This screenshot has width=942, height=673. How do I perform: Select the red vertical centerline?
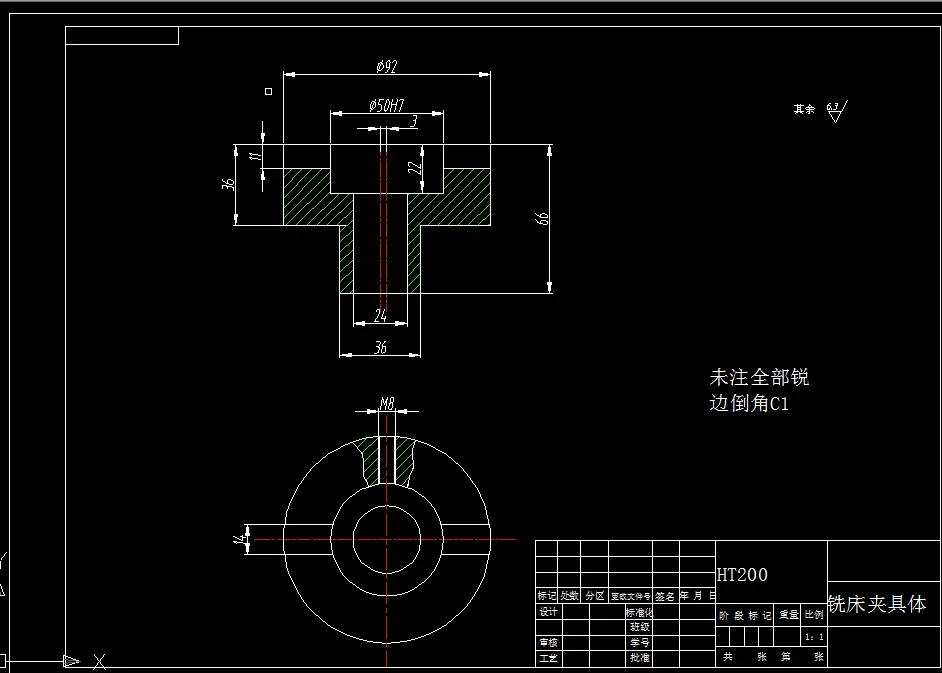[x=385, y=250]
